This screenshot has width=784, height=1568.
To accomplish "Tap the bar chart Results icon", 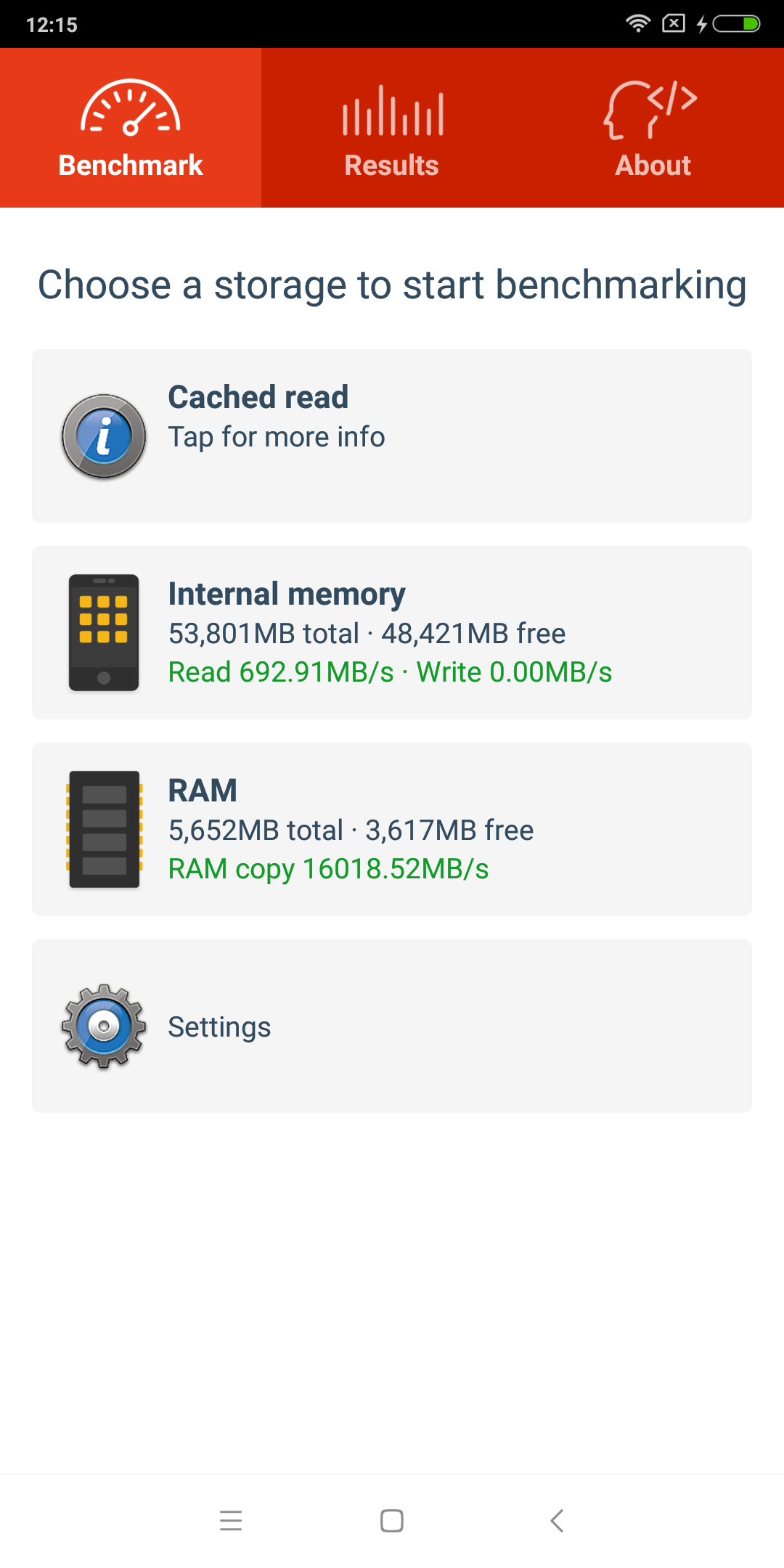I will pyautogui.click(x=393, y=110).
